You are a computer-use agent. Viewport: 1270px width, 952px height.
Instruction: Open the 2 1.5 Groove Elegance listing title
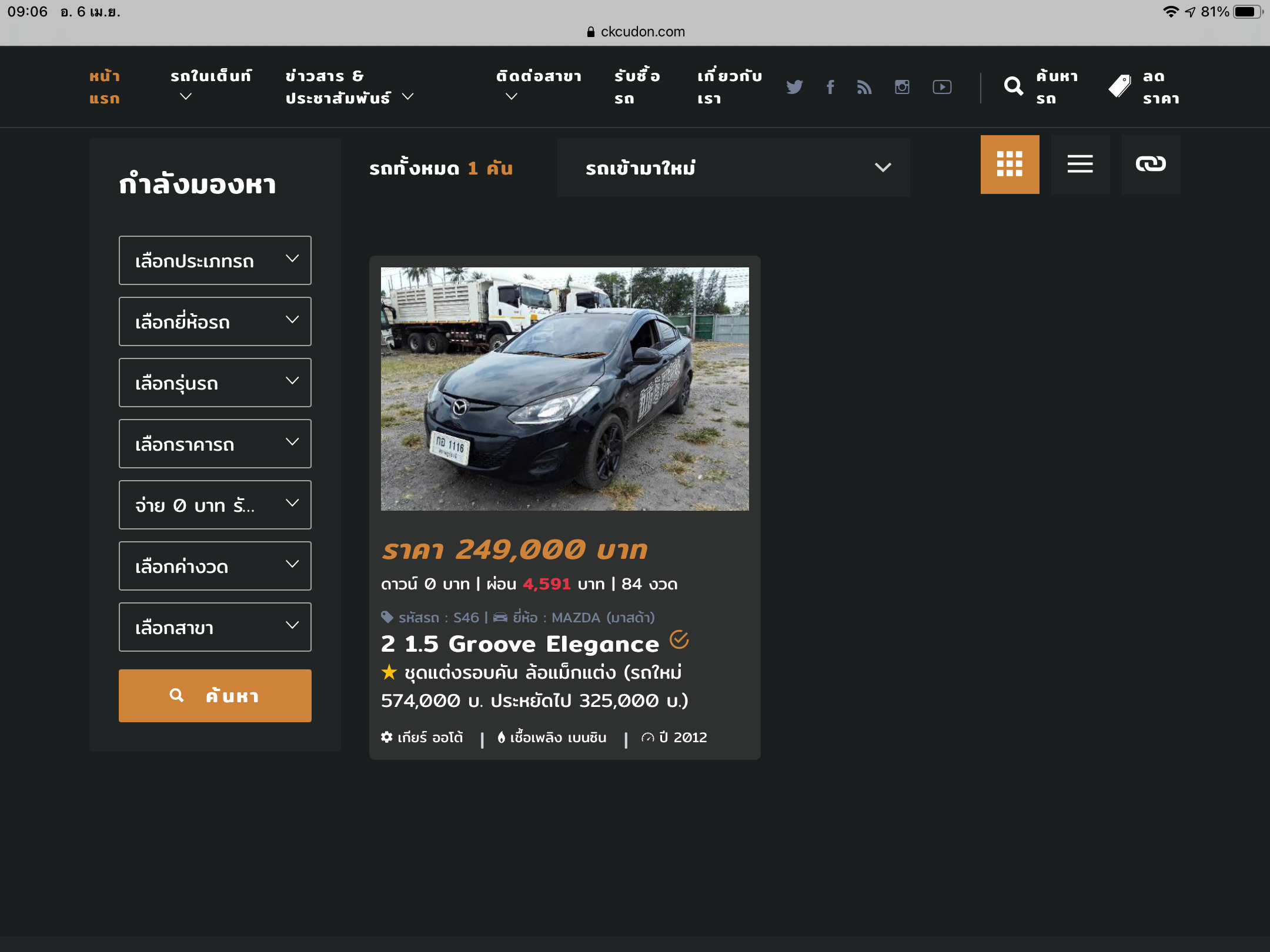(520, 643)
